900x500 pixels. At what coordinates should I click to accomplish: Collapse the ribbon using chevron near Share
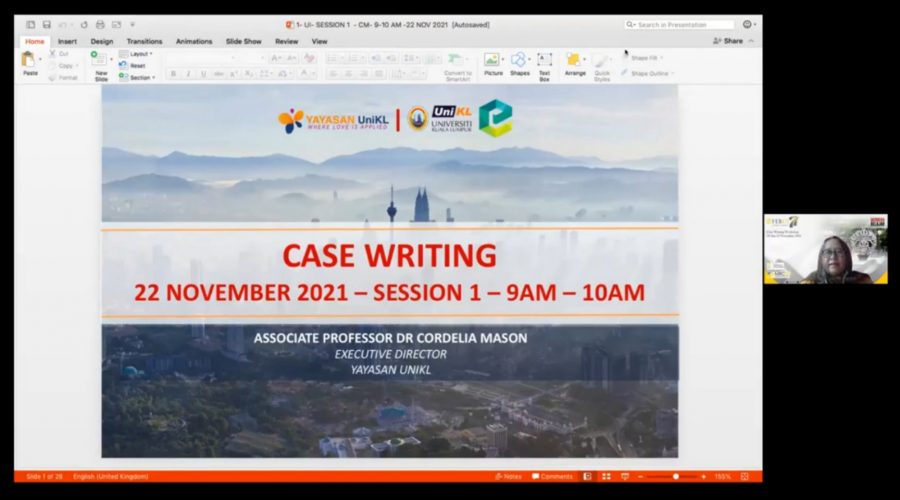(753, 42)
